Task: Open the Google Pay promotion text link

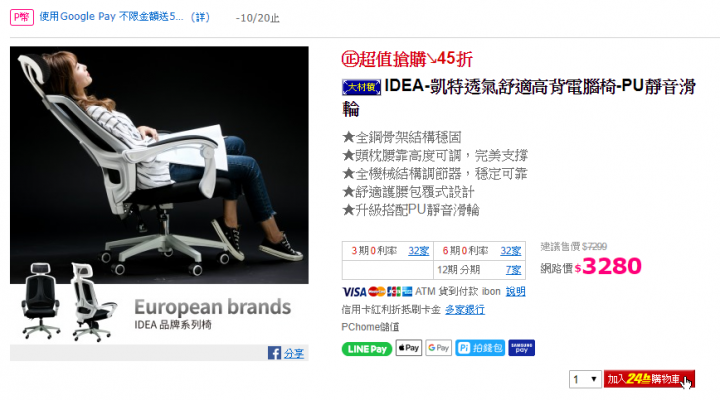Action: [x=112, y=17]
